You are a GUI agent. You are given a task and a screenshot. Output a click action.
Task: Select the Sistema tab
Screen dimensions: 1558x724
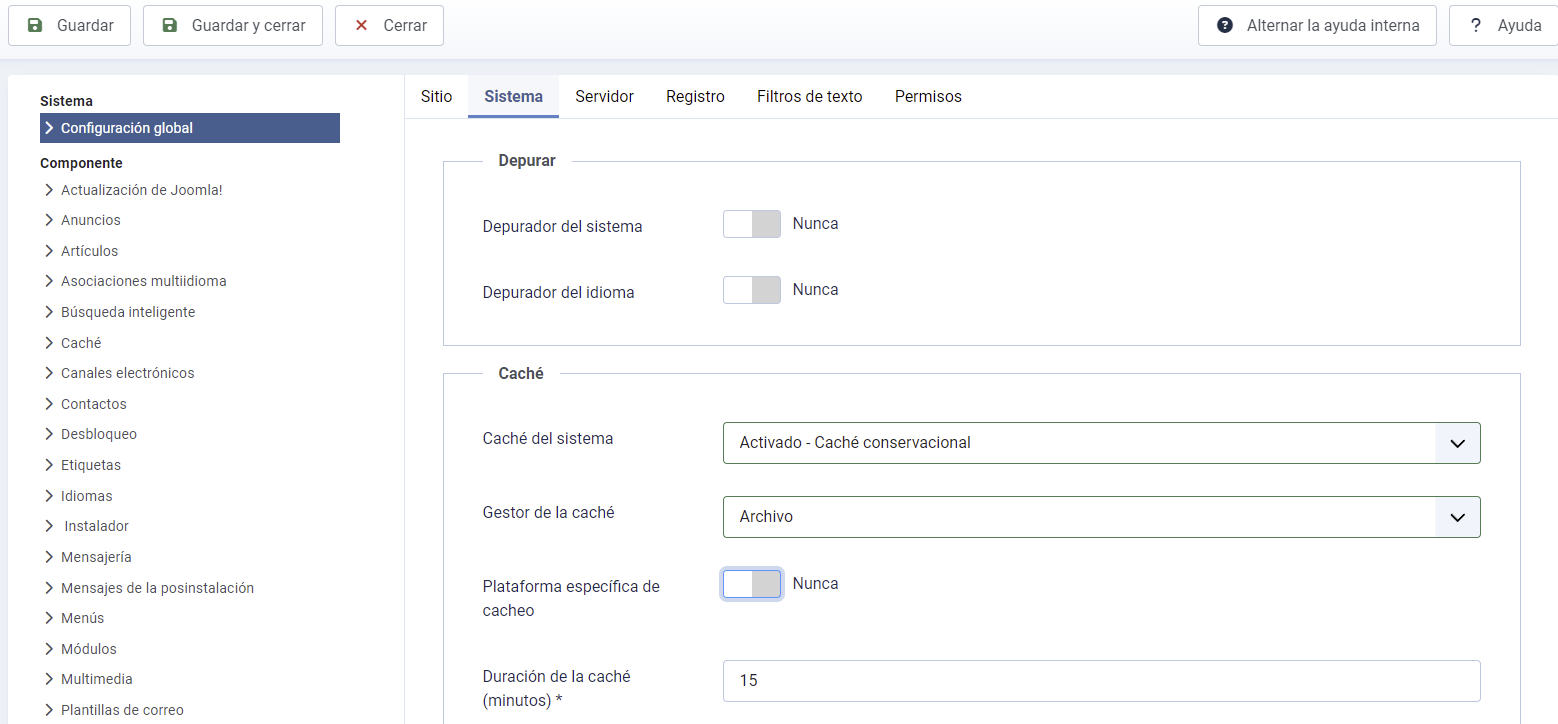click(513, 97)
